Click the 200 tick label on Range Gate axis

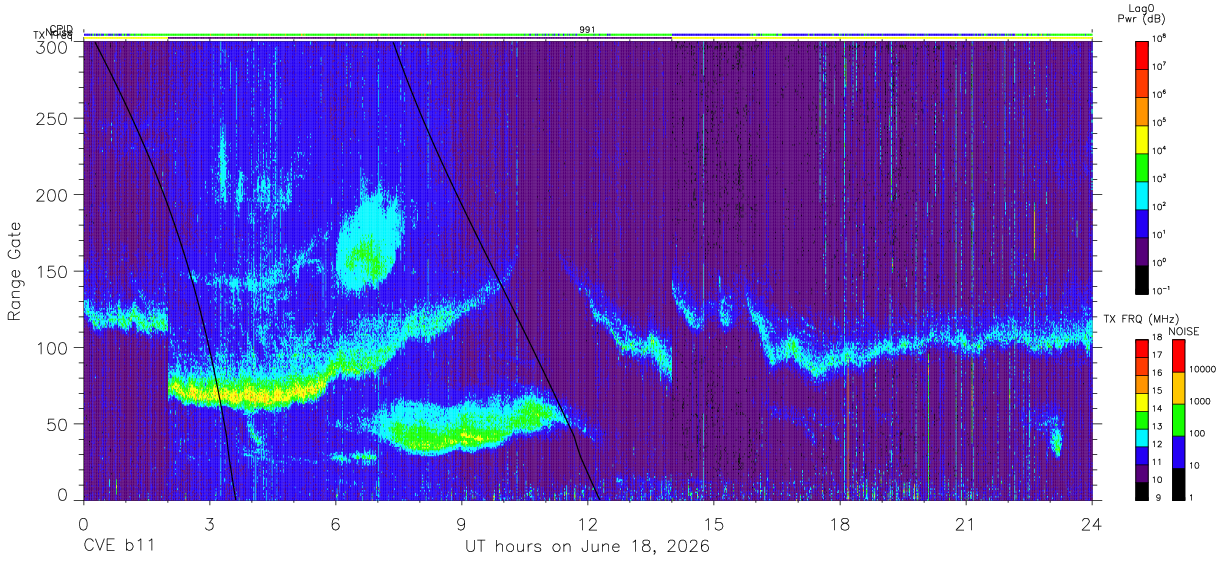point(52,195)
